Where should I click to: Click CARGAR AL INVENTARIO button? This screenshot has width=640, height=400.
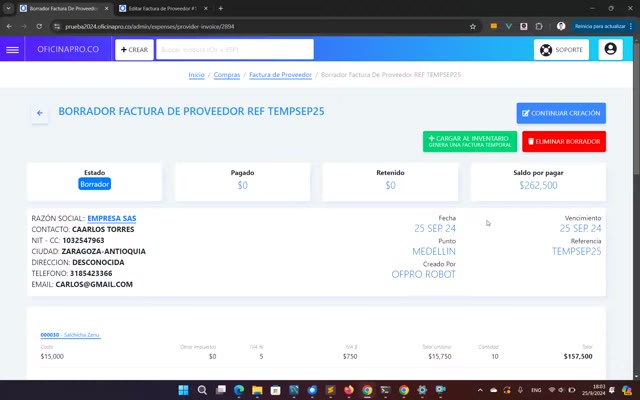[470, 141]
